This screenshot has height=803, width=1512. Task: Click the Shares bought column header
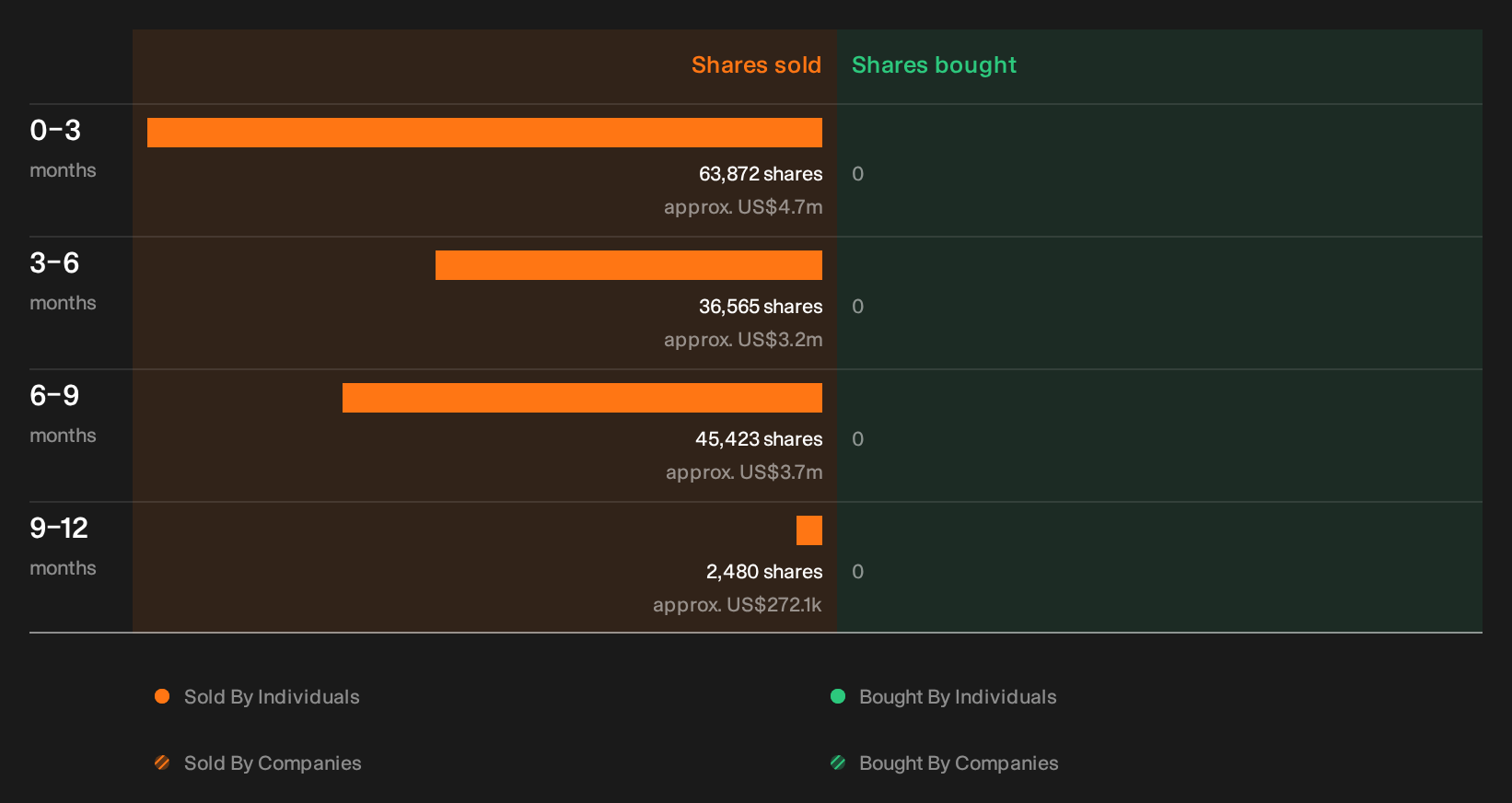click(x=934, y=65)
